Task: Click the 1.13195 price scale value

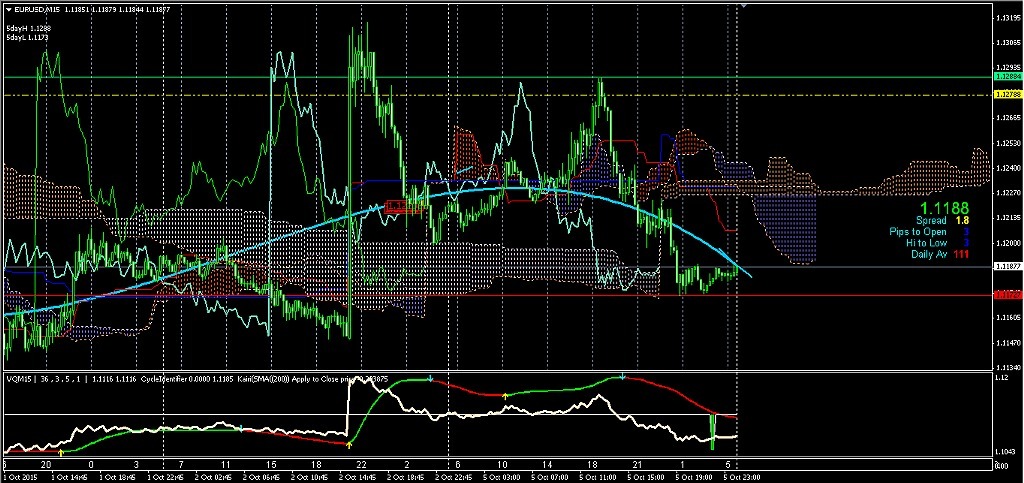Action: (x=1010, y=18)
